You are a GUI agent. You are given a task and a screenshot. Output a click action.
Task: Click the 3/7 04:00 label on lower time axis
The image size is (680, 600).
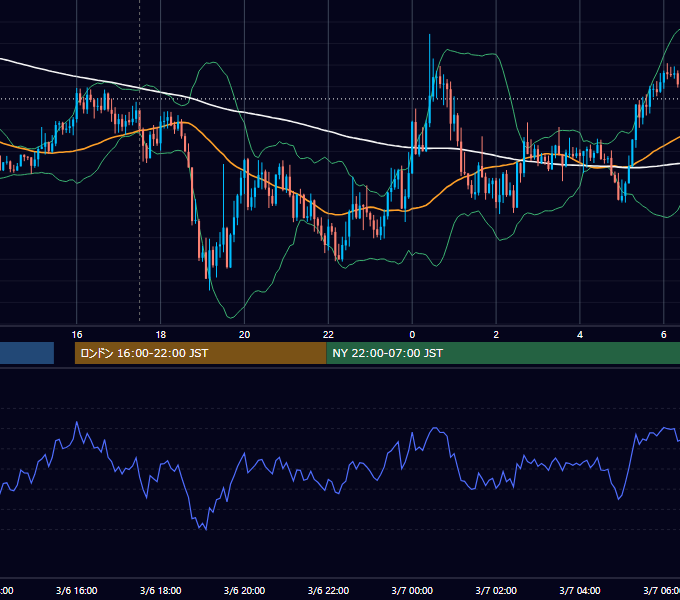coord(580,590)
